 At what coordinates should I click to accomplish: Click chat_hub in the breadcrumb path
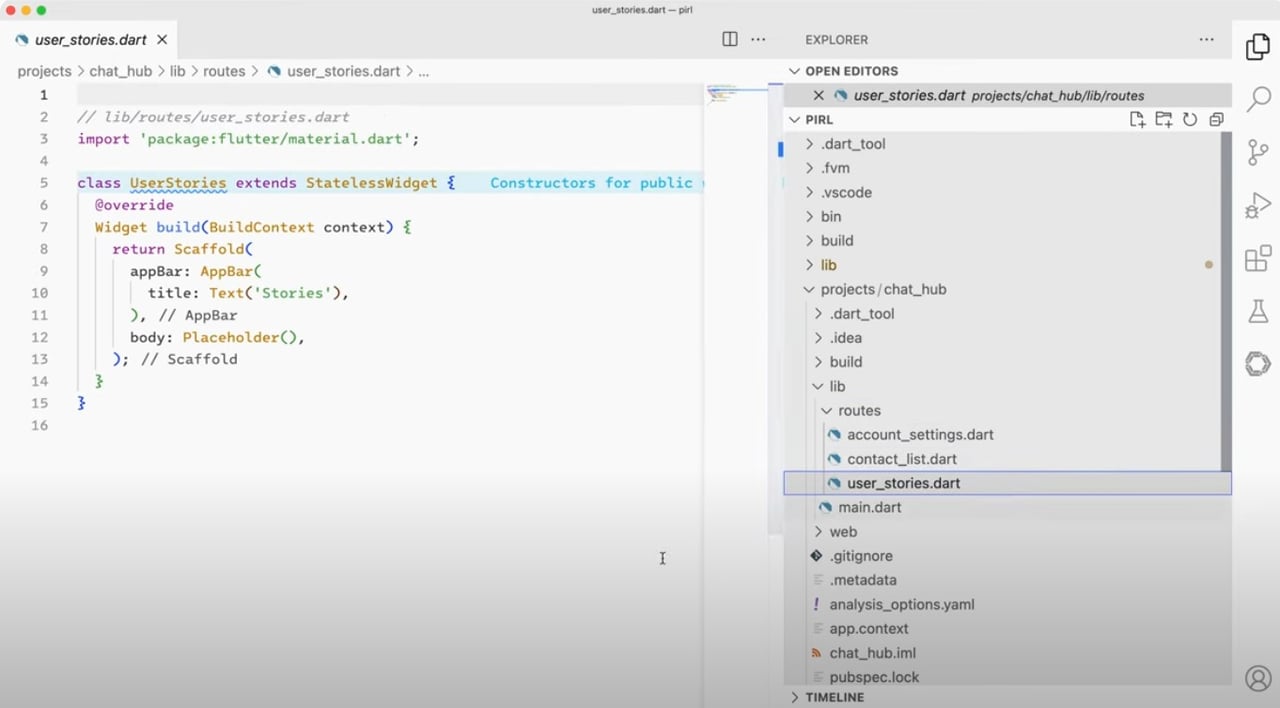pos(120,71)
